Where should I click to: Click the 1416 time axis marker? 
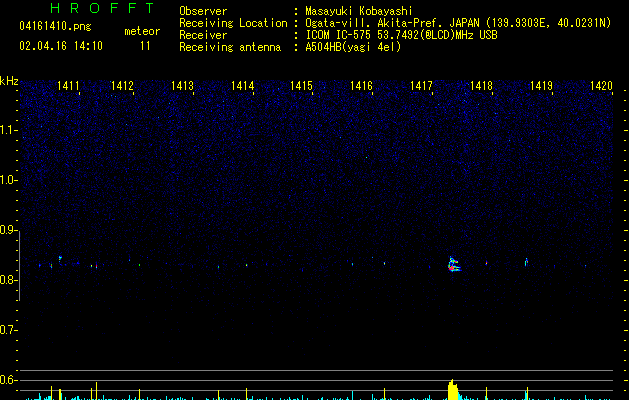361,85
